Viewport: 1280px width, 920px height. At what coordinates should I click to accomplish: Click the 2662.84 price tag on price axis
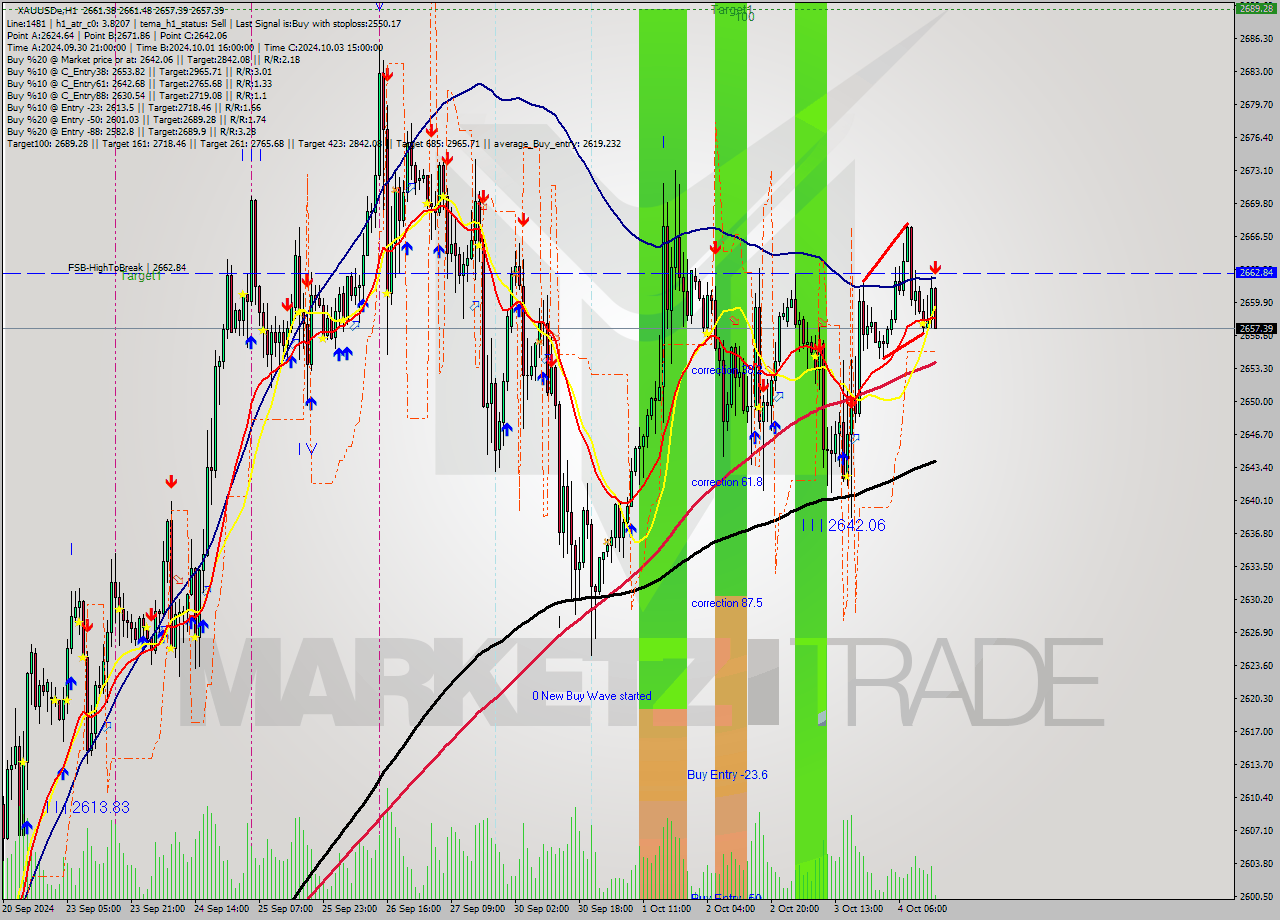pos(1255,272)
